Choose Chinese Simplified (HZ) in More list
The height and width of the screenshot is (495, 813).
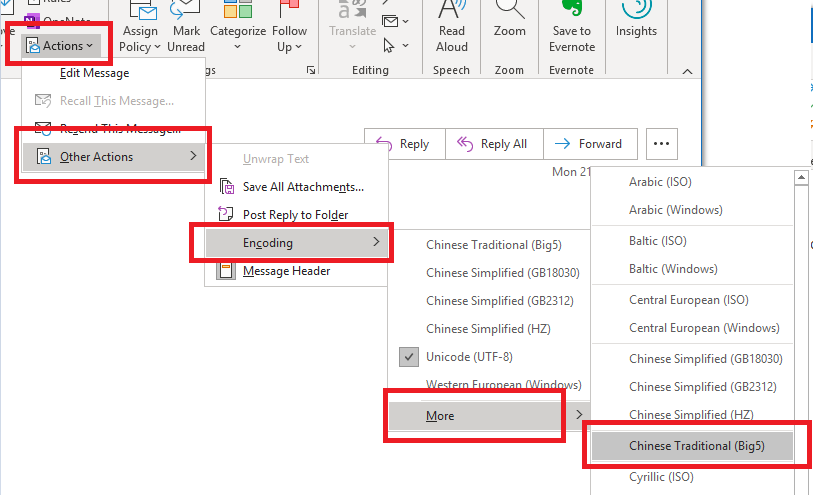click(x=692, y=415)
